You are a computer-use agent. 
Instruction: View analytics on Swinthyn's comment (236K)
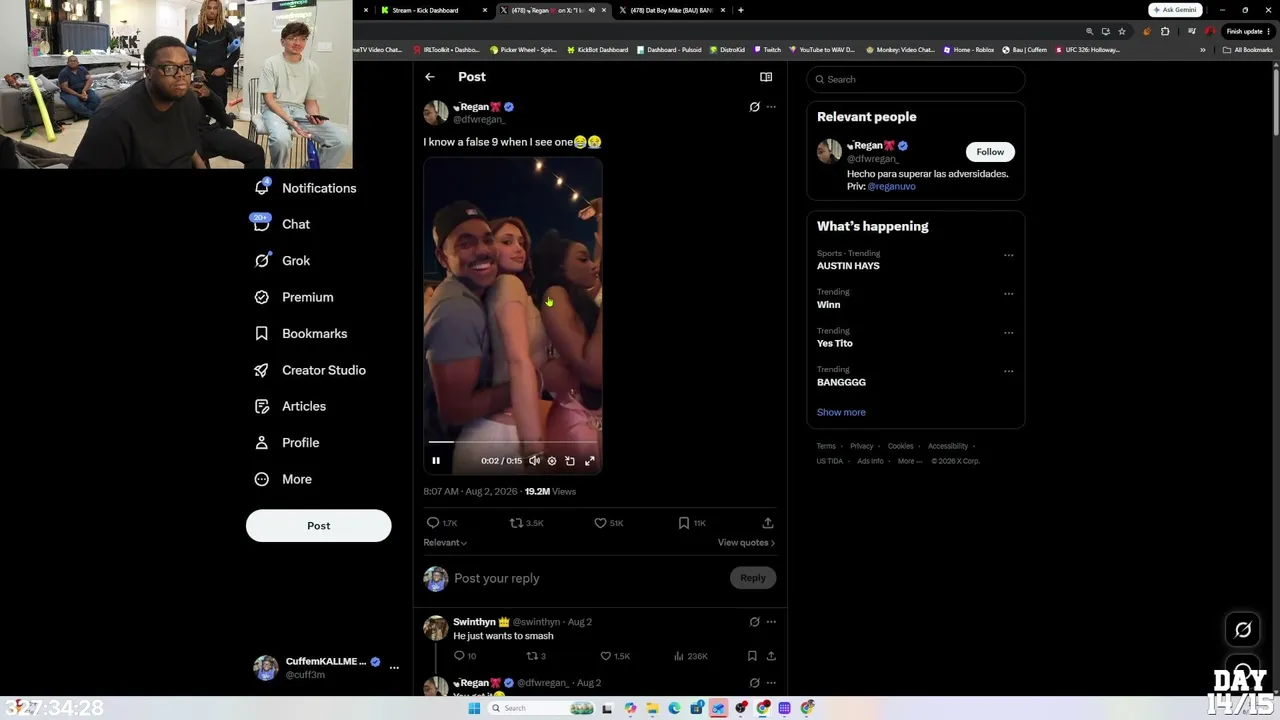[x=691, y=656]
